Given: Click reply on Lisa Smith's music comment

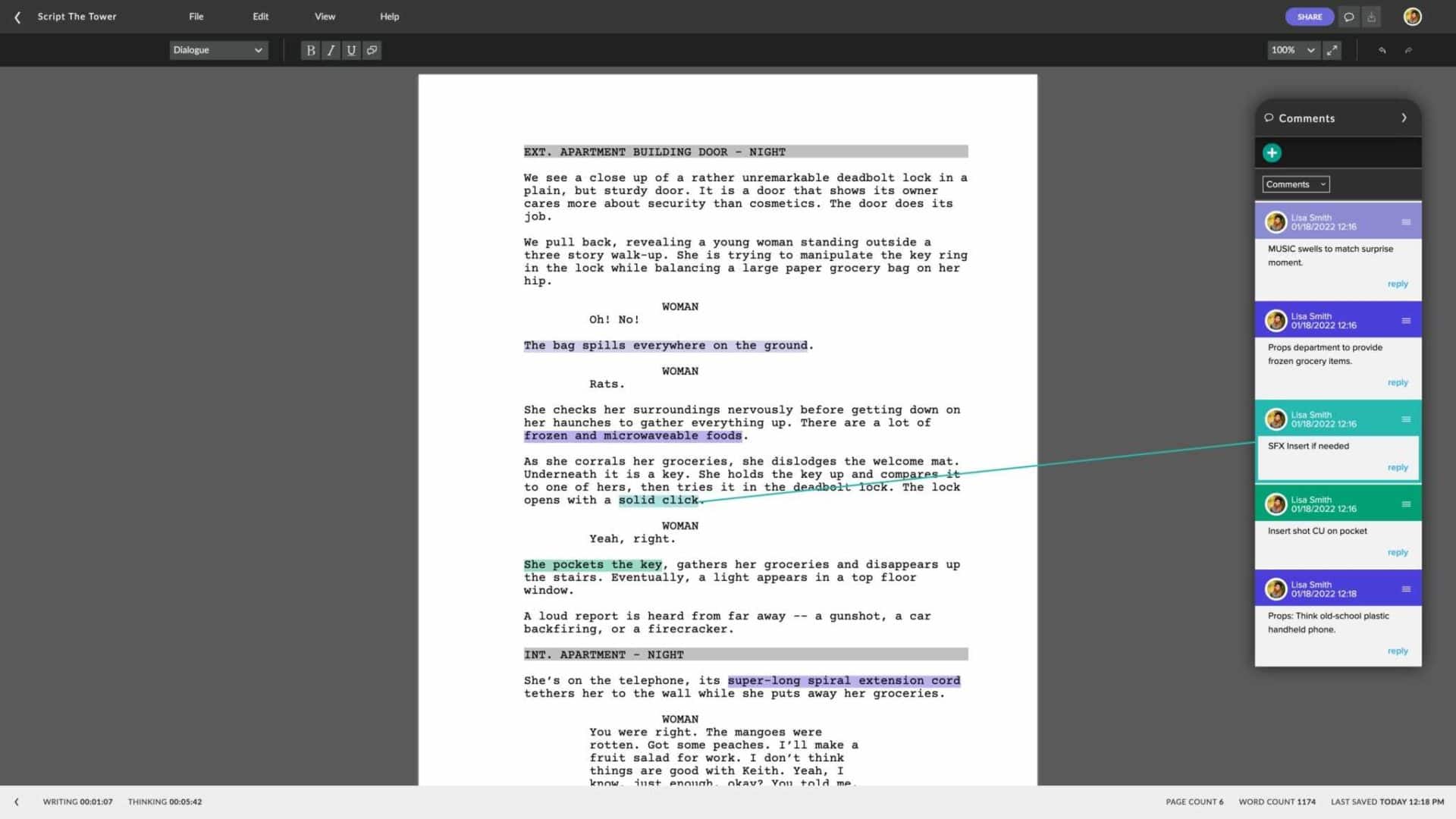Looking at the screenshot, I should click(1396, 283).
